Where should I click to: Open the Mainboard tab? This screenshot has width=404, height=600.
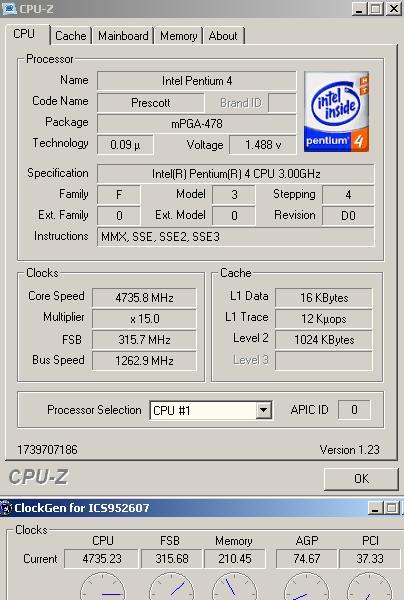[123, 36]
